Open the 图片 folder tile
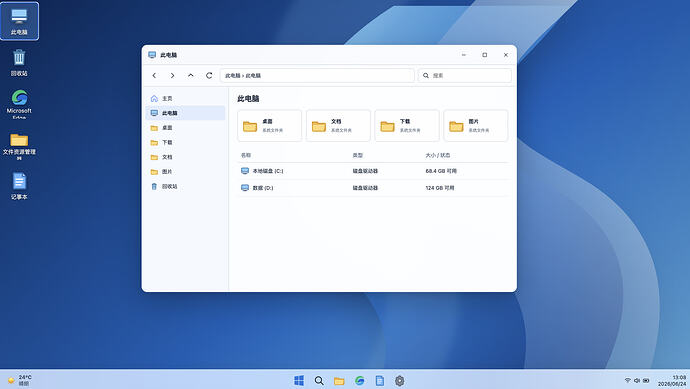The width and height of the screenshot is (690, 389). 476,126
